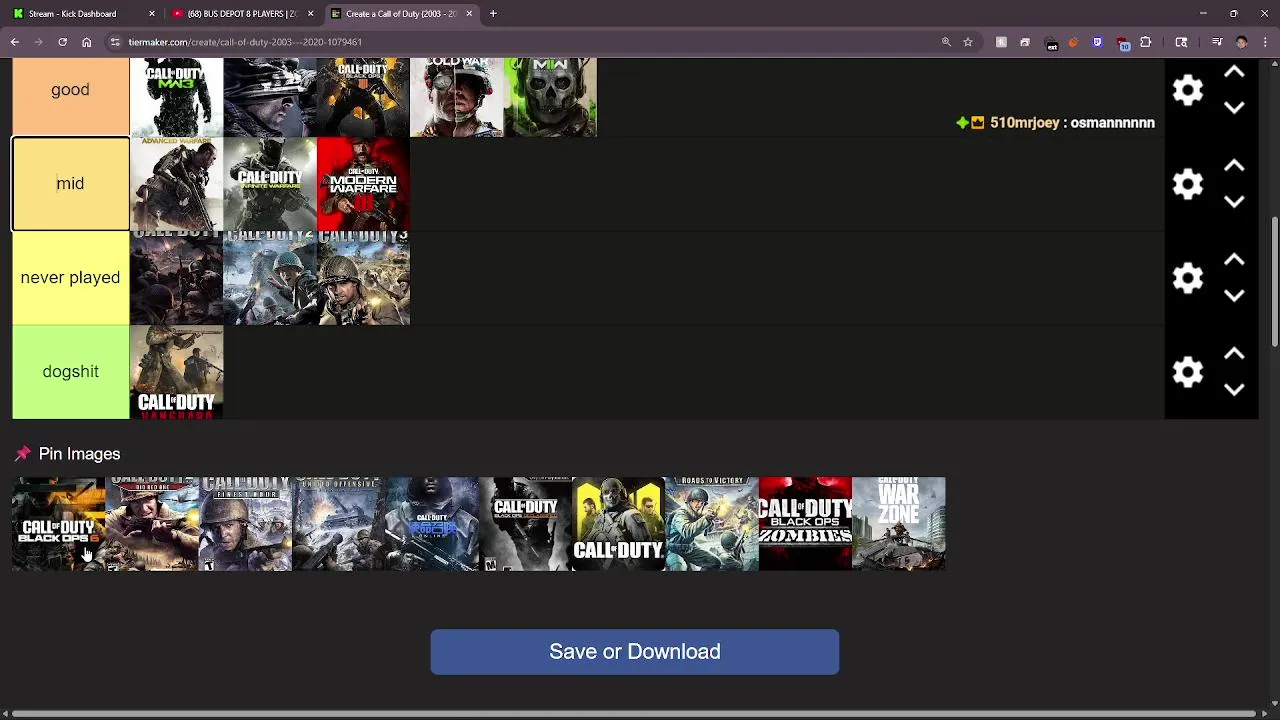Pick the Finest Hour cover thumbnail
1280x720 pixels.
(245, 524)
